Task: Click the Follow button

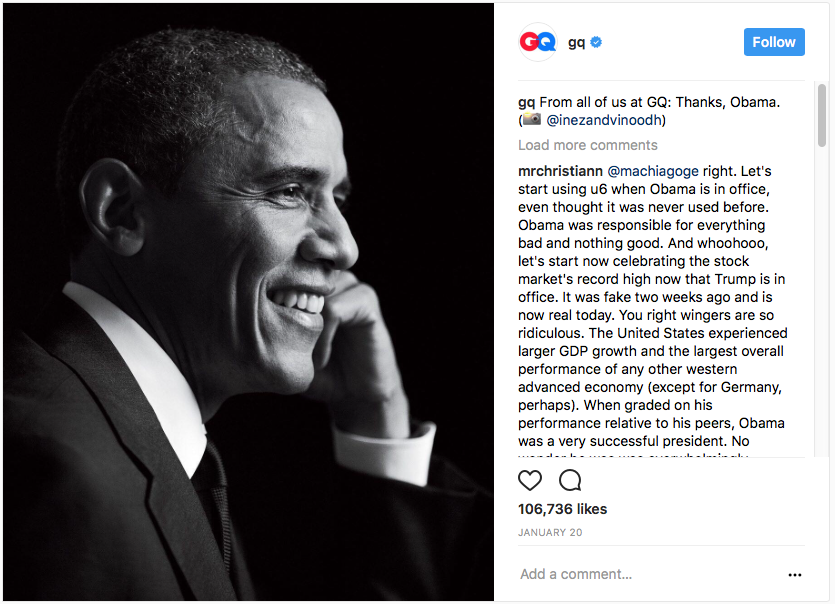Action: click(x=774, y=41)
